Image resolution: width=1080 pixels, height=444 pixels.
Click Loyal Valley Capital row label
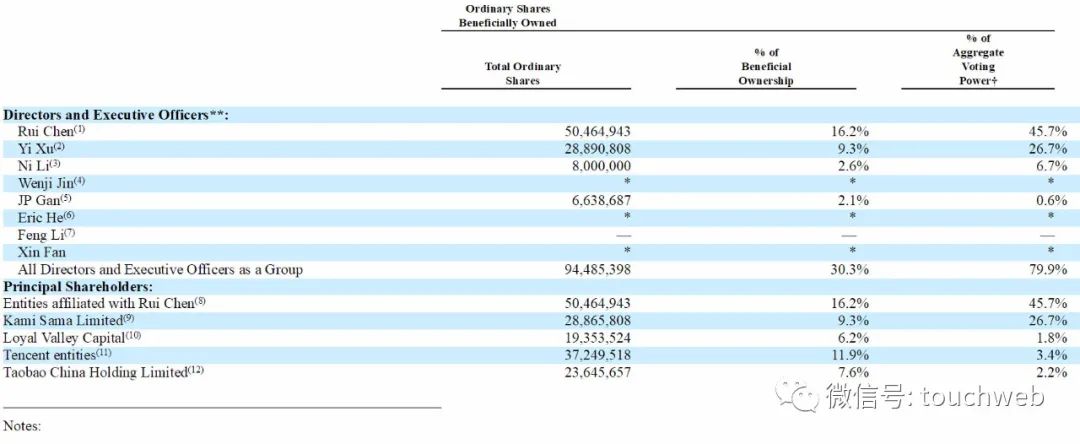pyautogui.click(x=72, y=338)
